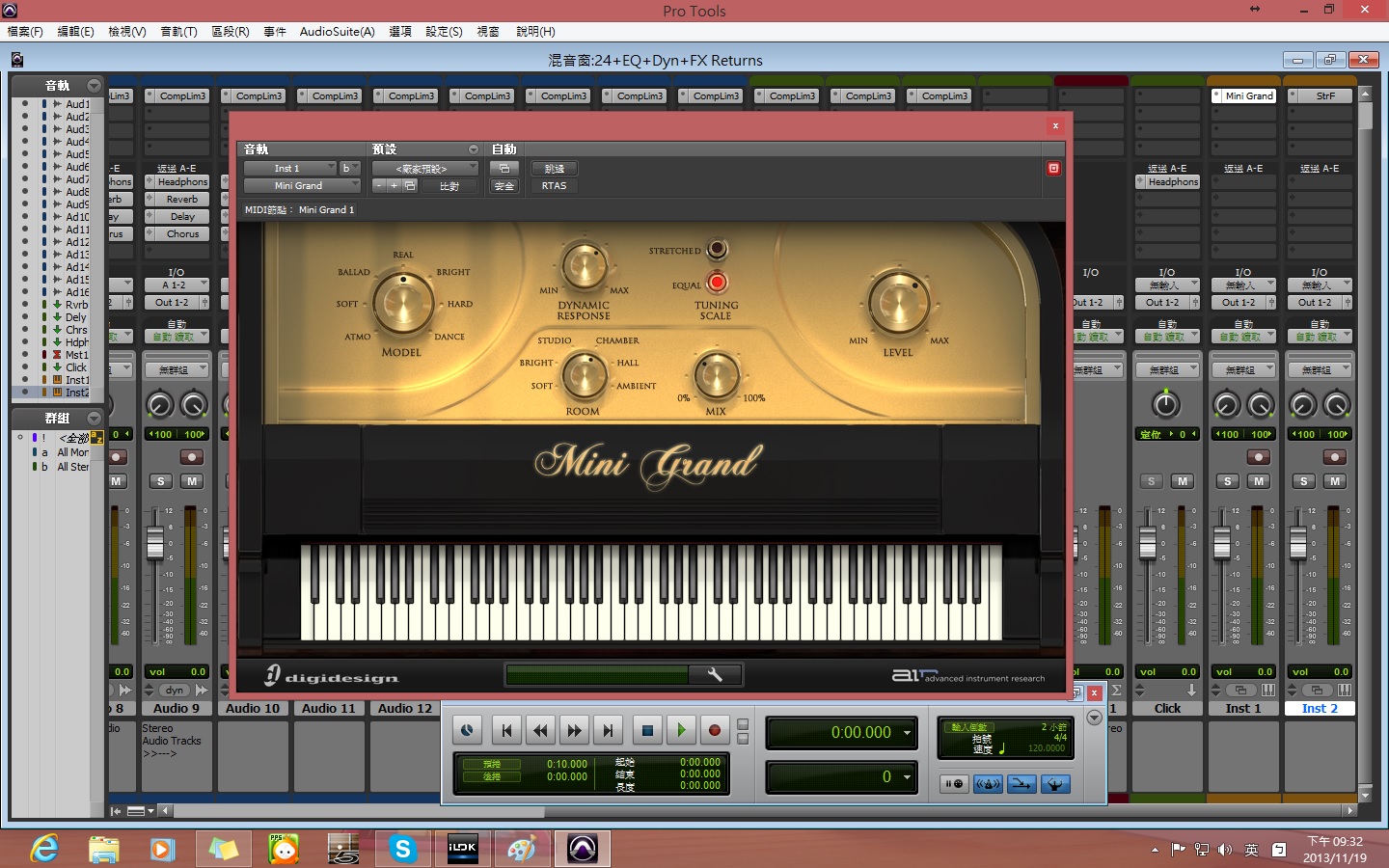
Task: Select the Stretched tuning scale radio button
Action: pyautogui.click(x=716, y=249)
